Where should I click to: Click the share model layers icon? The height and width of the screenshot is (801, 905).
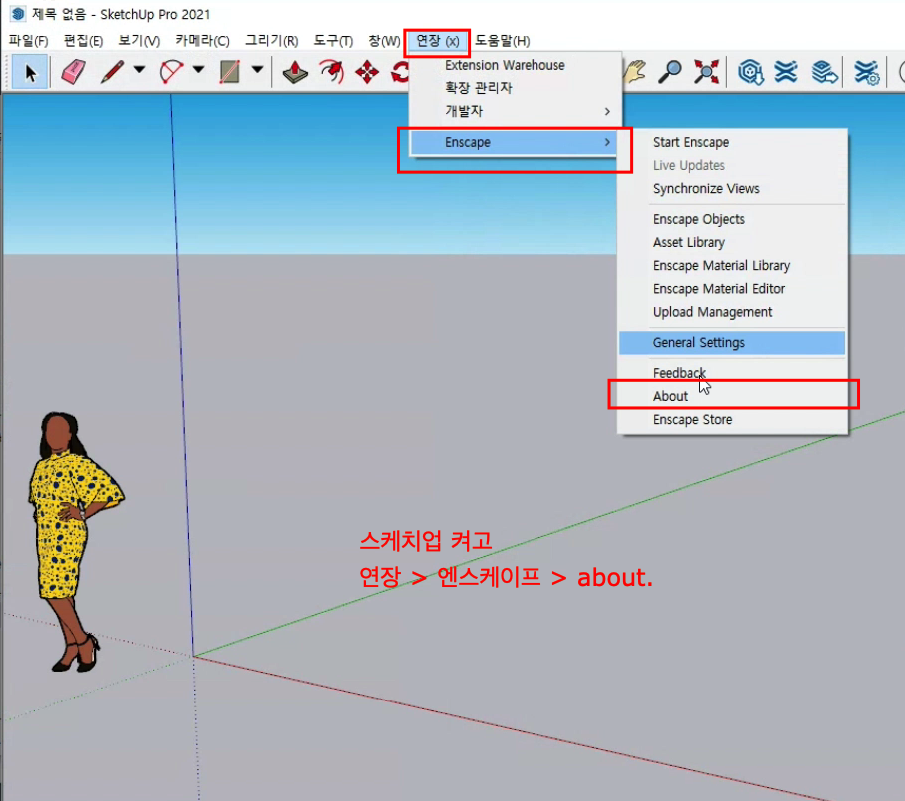[824, 72]
